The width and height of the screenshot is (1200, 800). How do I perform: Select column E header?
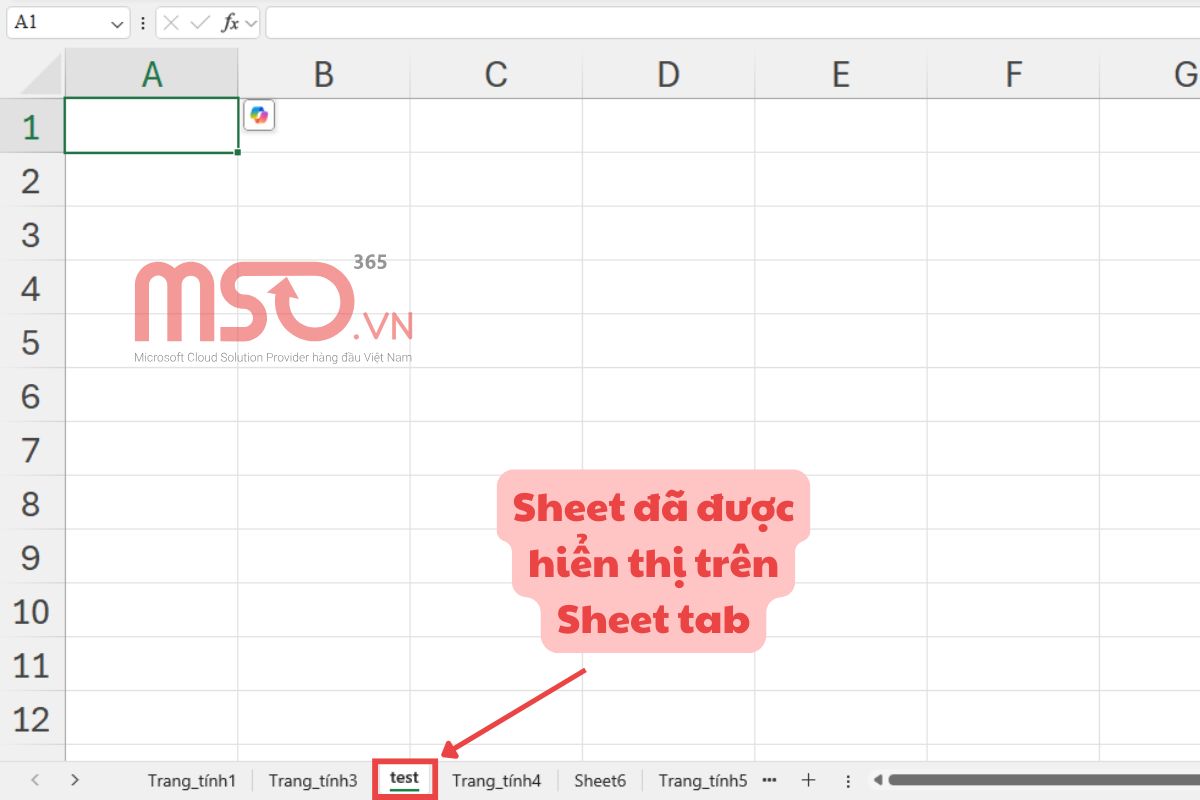pyautogui.click(x=840, y=74)
